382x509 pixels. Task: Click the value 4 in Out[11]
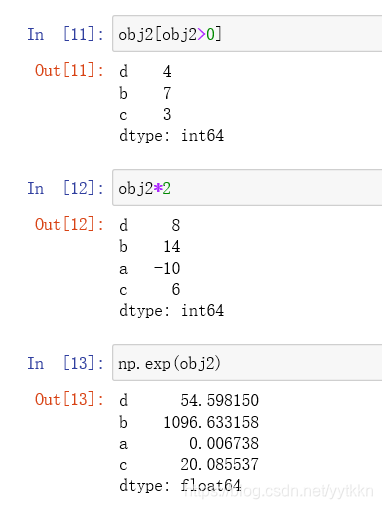(167, 71)
